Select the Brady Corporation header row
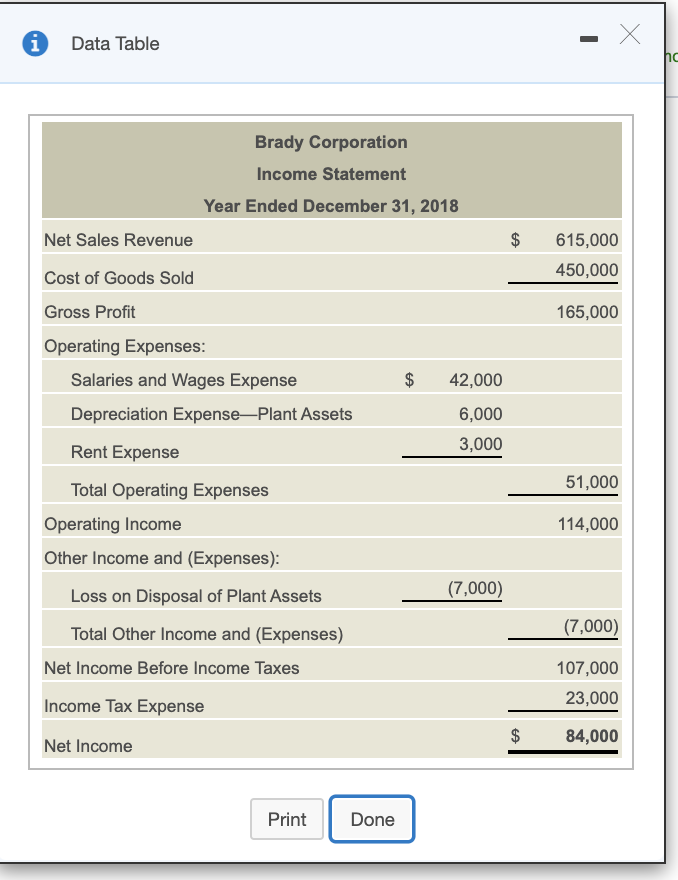Screen dimensions: 678x880 (x=331, y=142)
